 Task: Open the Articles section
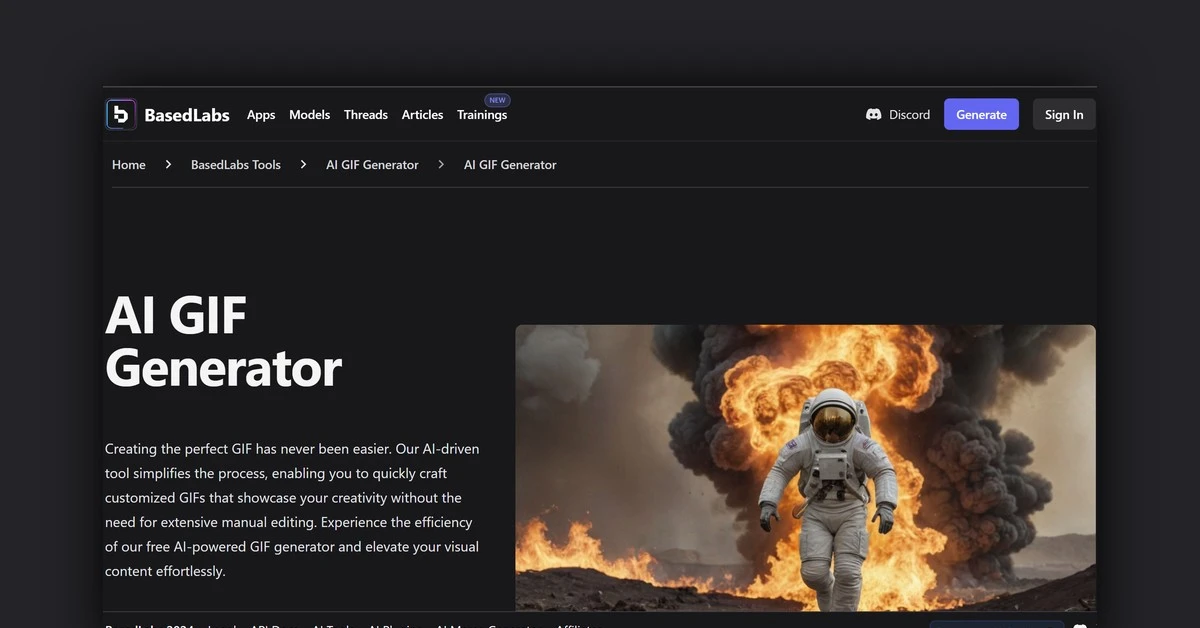pyautogui.click(x=422, y=114)
